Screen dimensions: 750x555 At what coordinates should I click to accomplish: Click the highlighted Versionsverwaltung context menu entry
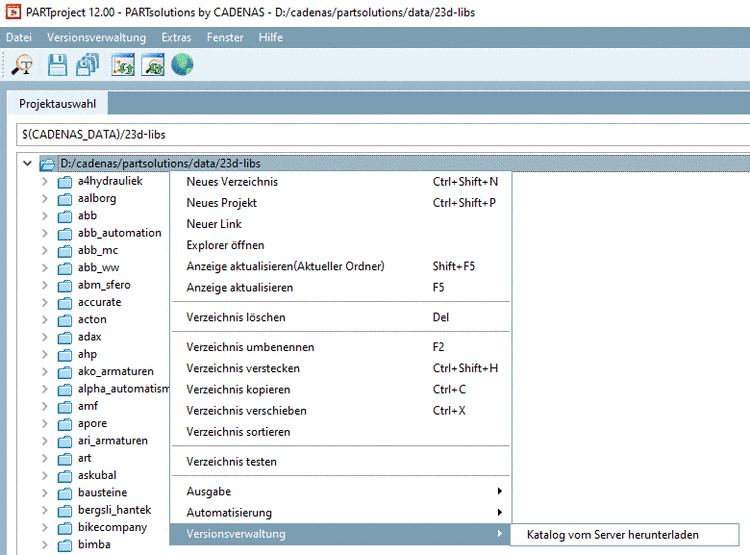point(340,534)
